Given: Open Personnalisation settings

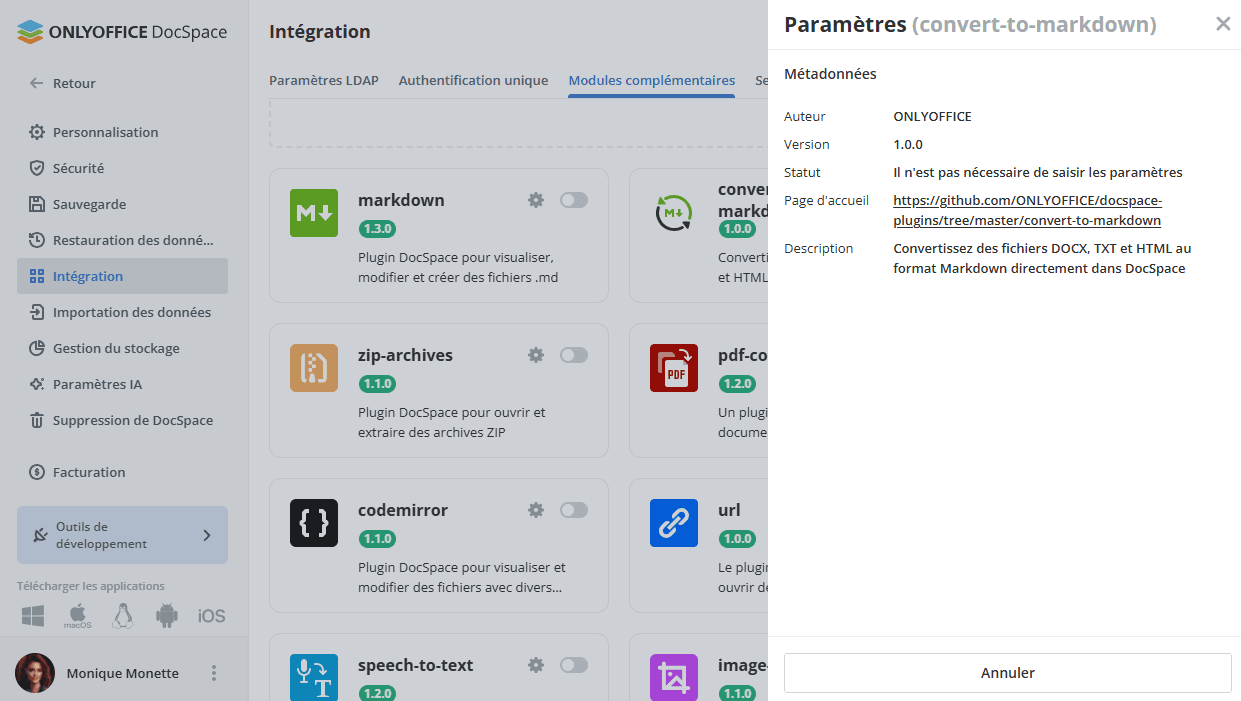Looking at the screenshot, I should [x=122, y=132].
